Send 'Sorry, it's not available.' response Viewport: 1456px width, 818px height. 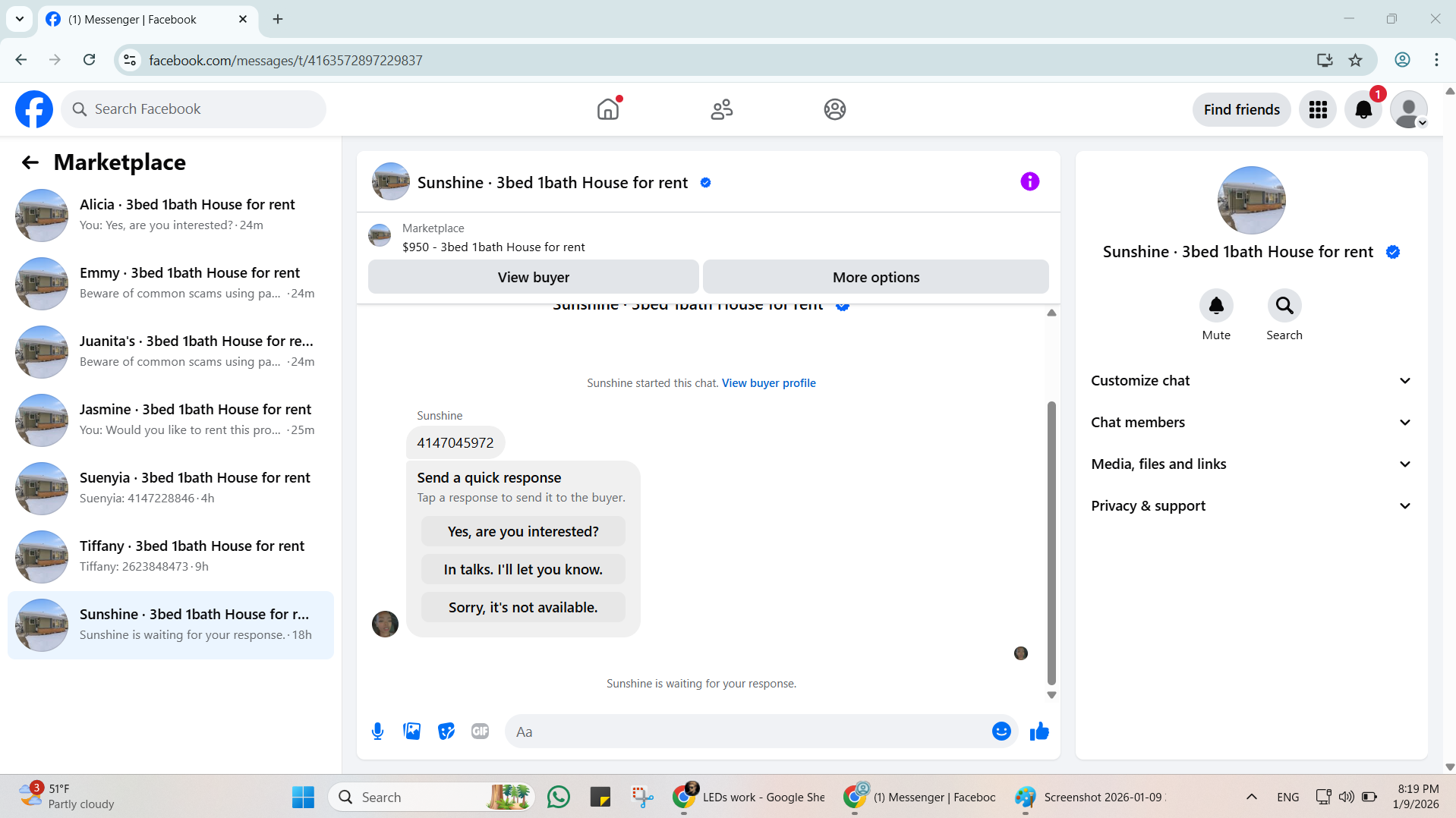click(523, 607)
